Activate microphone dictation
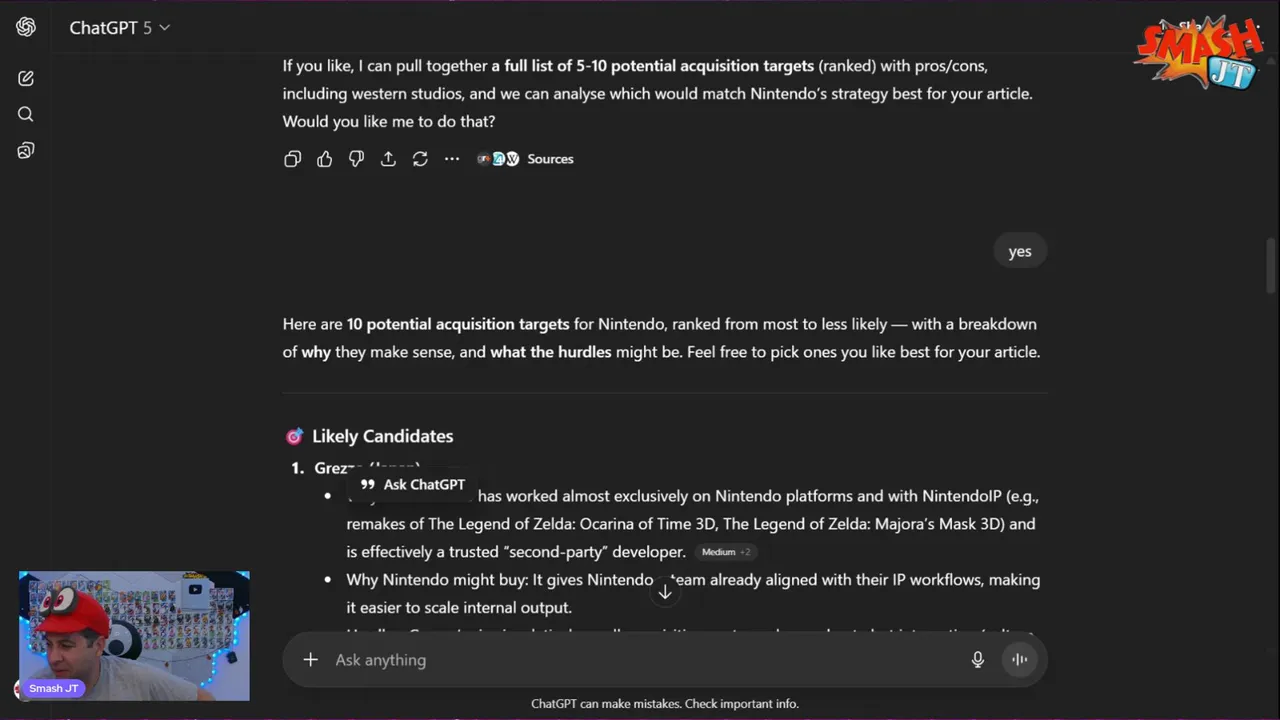 [978, 660]
